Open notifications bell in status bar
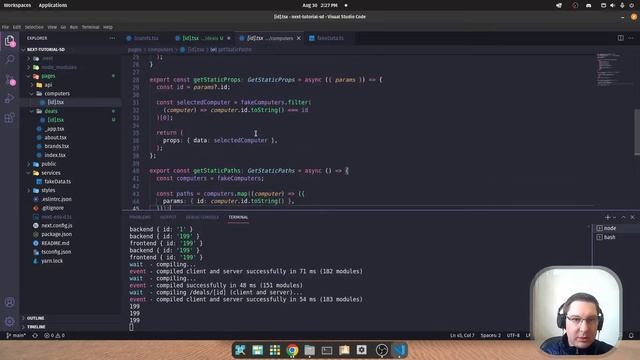Screen dimensions: 640x360 coord(631,336)
